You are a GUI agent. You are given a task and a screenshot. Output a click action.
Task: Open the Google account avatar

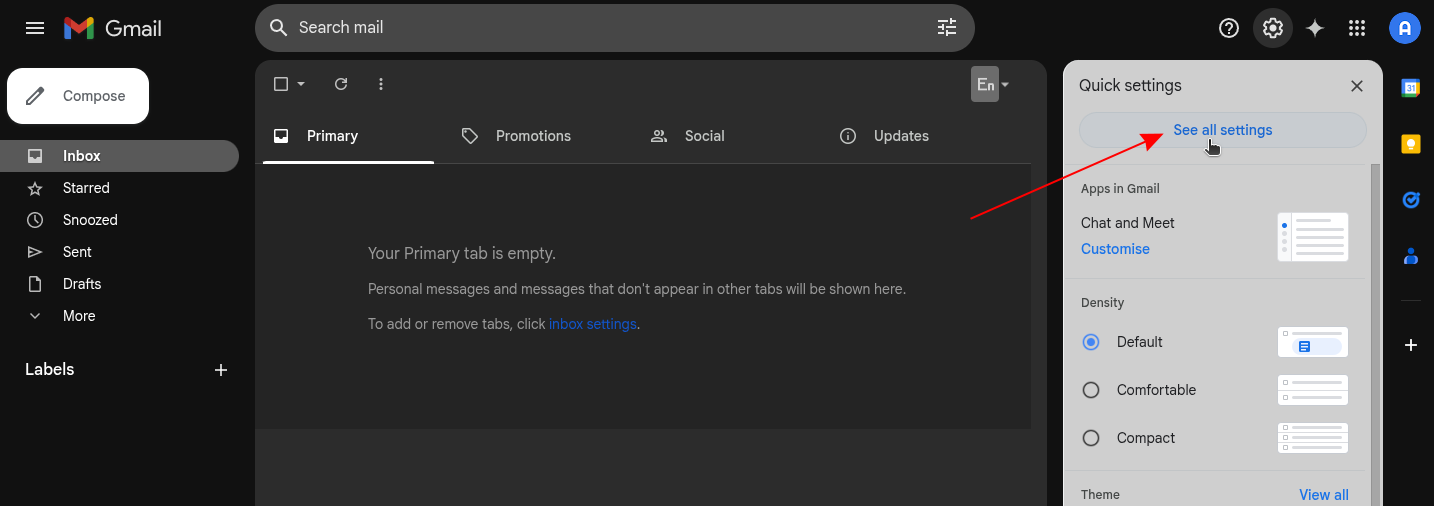pyautogui.click(x=1405, y=28)
